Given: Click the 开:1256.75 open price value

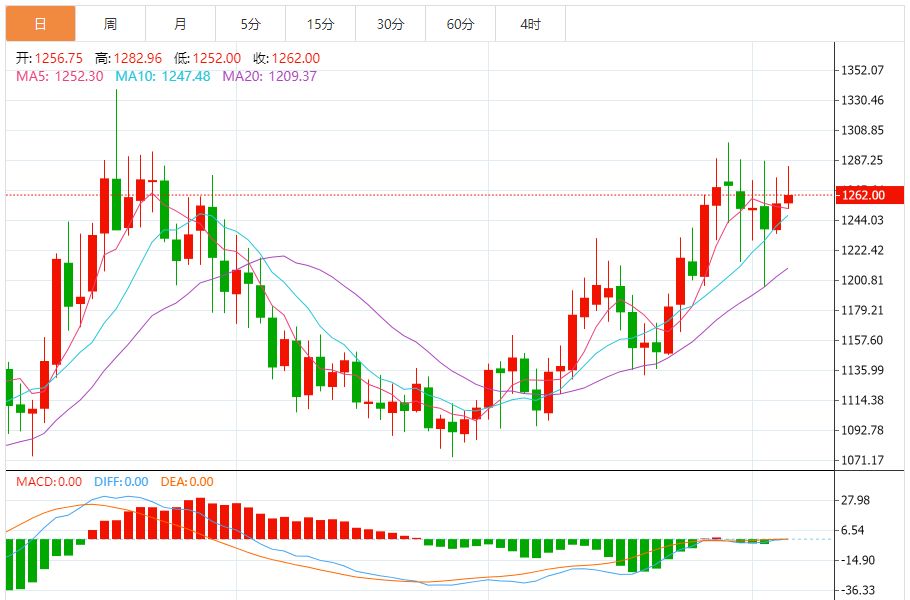Looking at the screenshot, I should coord(49,58).
